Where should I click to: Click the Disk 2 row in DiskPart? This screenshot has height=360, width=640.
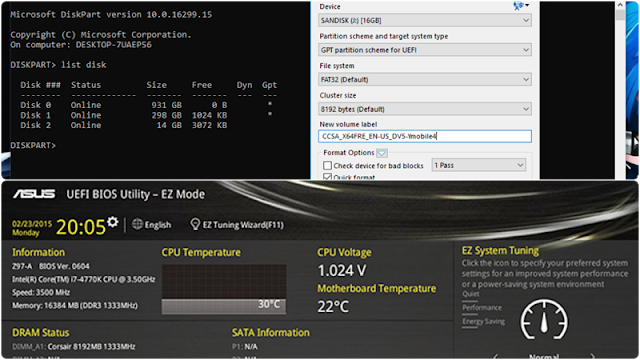click(x=124, y=125)
